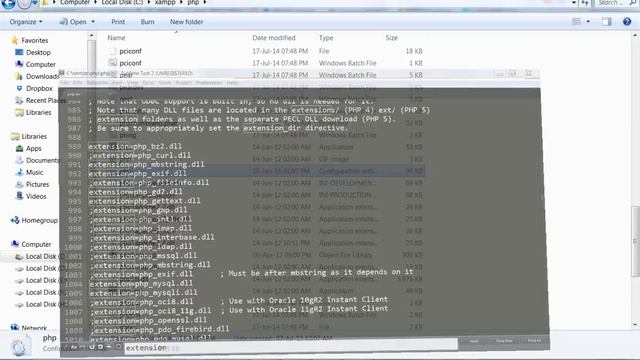Open the Organize menu in Explorer
The width and height of the screenshot is (640, 360).
(26, 22)
